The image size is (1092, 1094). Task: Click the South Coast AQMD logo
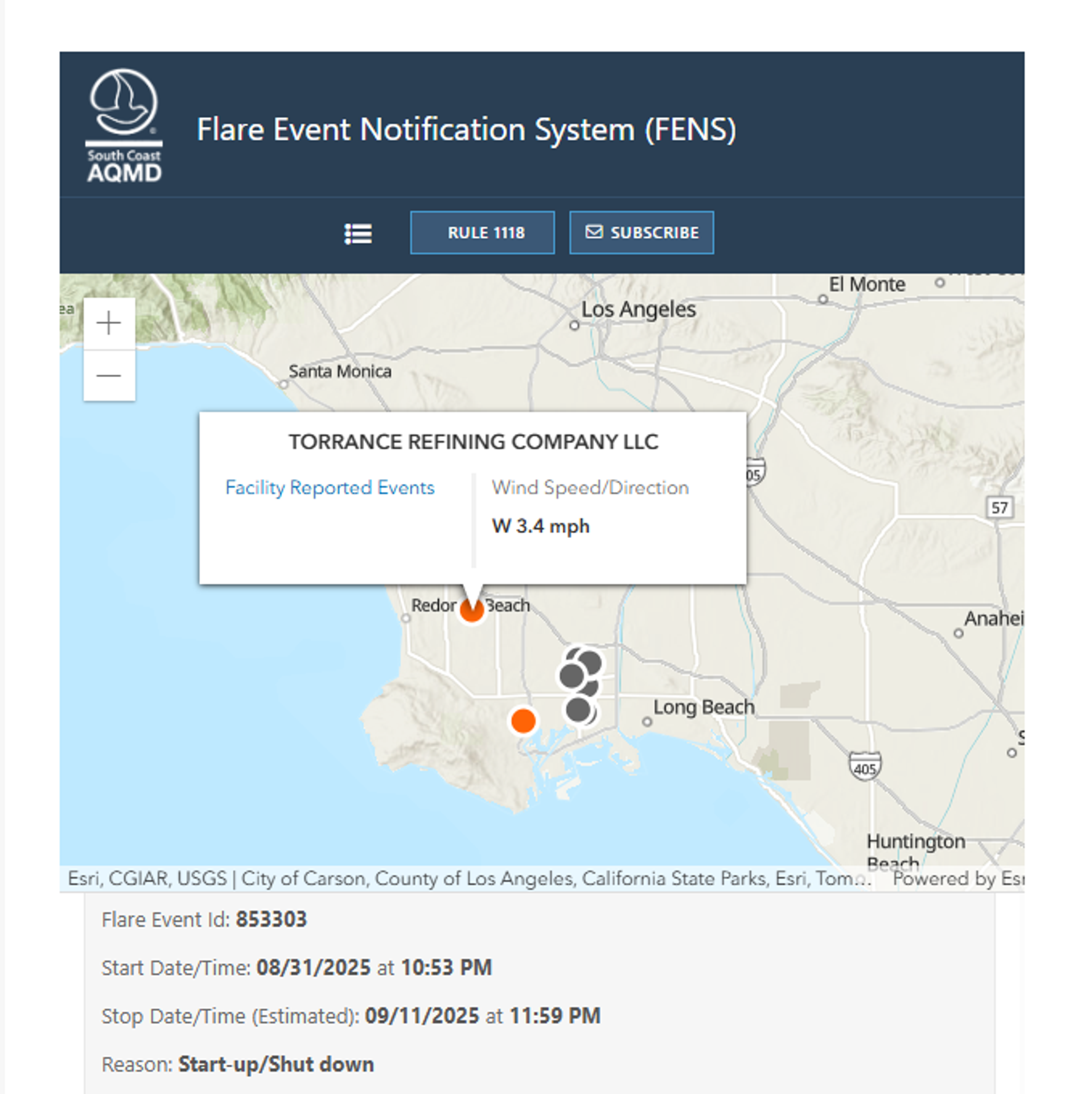point(124,126)
